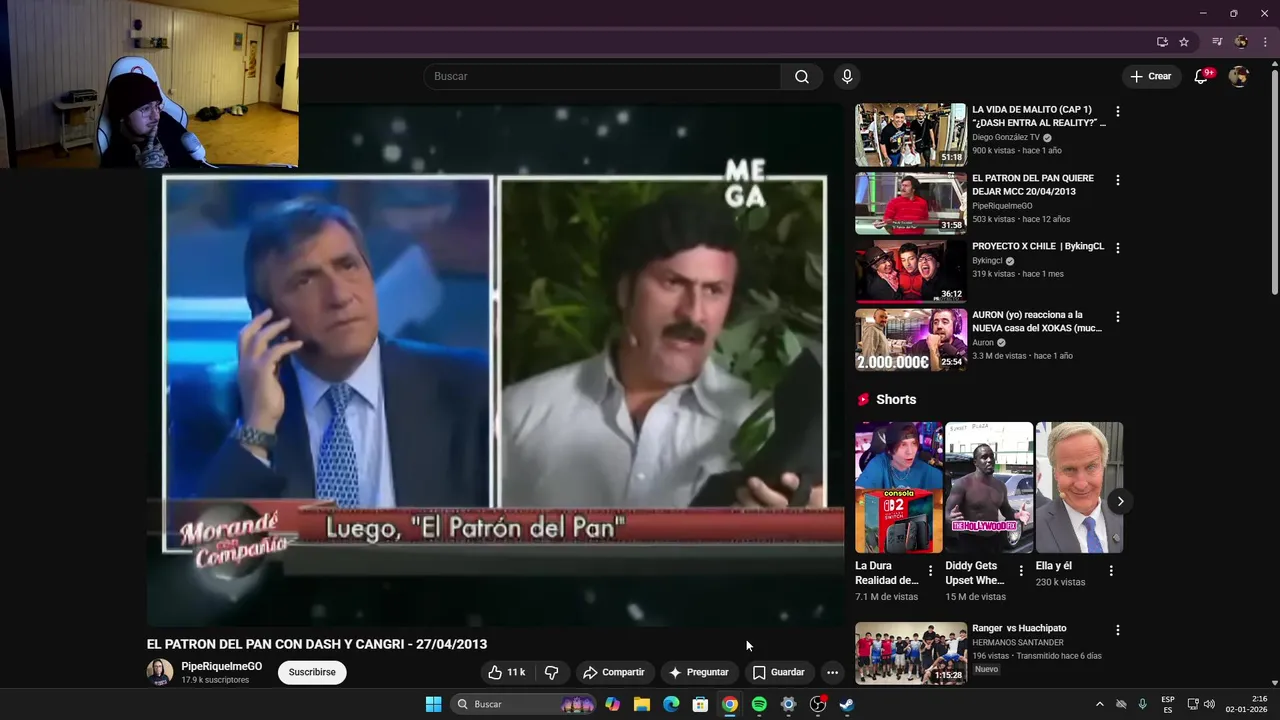Dislike the video with thumbs-down
Image resolution: width=1280 pixels, height=720 pixels.
point(551,673)
